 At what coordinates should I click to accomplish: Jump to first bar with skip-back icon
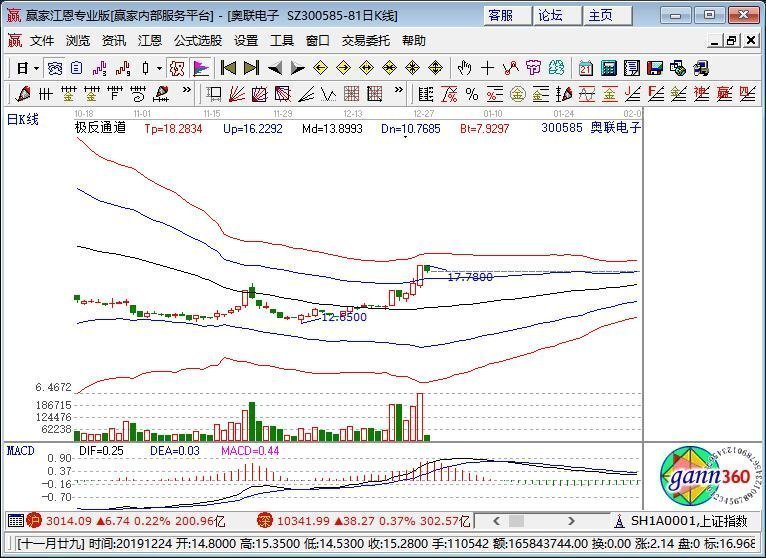pyautogui.click(x=228, y=68)
